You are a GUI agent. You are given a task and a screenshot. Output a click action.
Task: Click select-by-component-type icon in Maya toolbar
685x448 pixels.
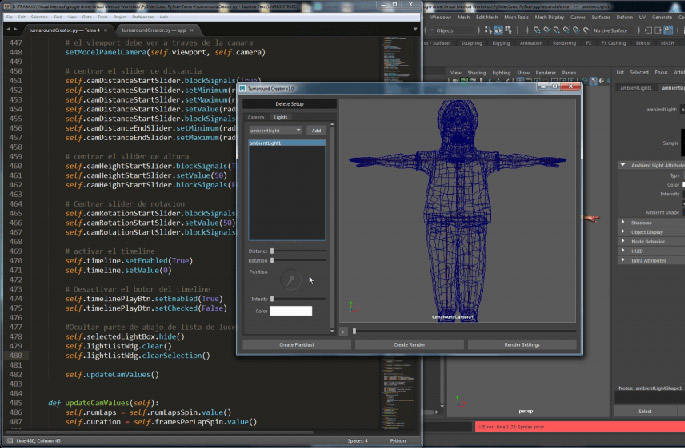point(508,30)
